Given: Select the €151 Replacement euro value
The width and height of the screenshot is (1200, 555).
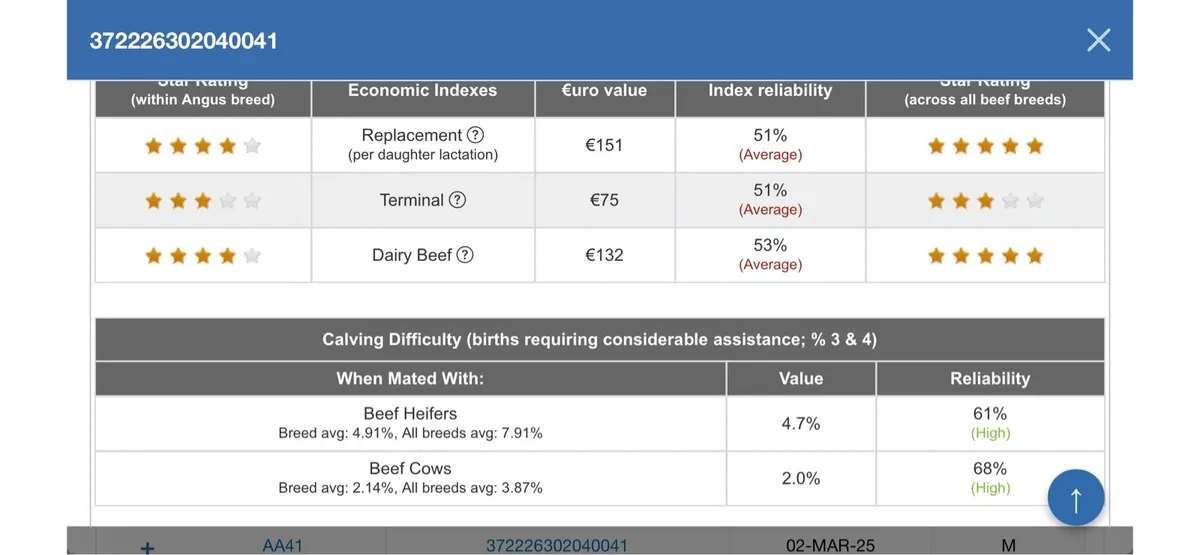Looking at the screenshot, I should [604, 145].
